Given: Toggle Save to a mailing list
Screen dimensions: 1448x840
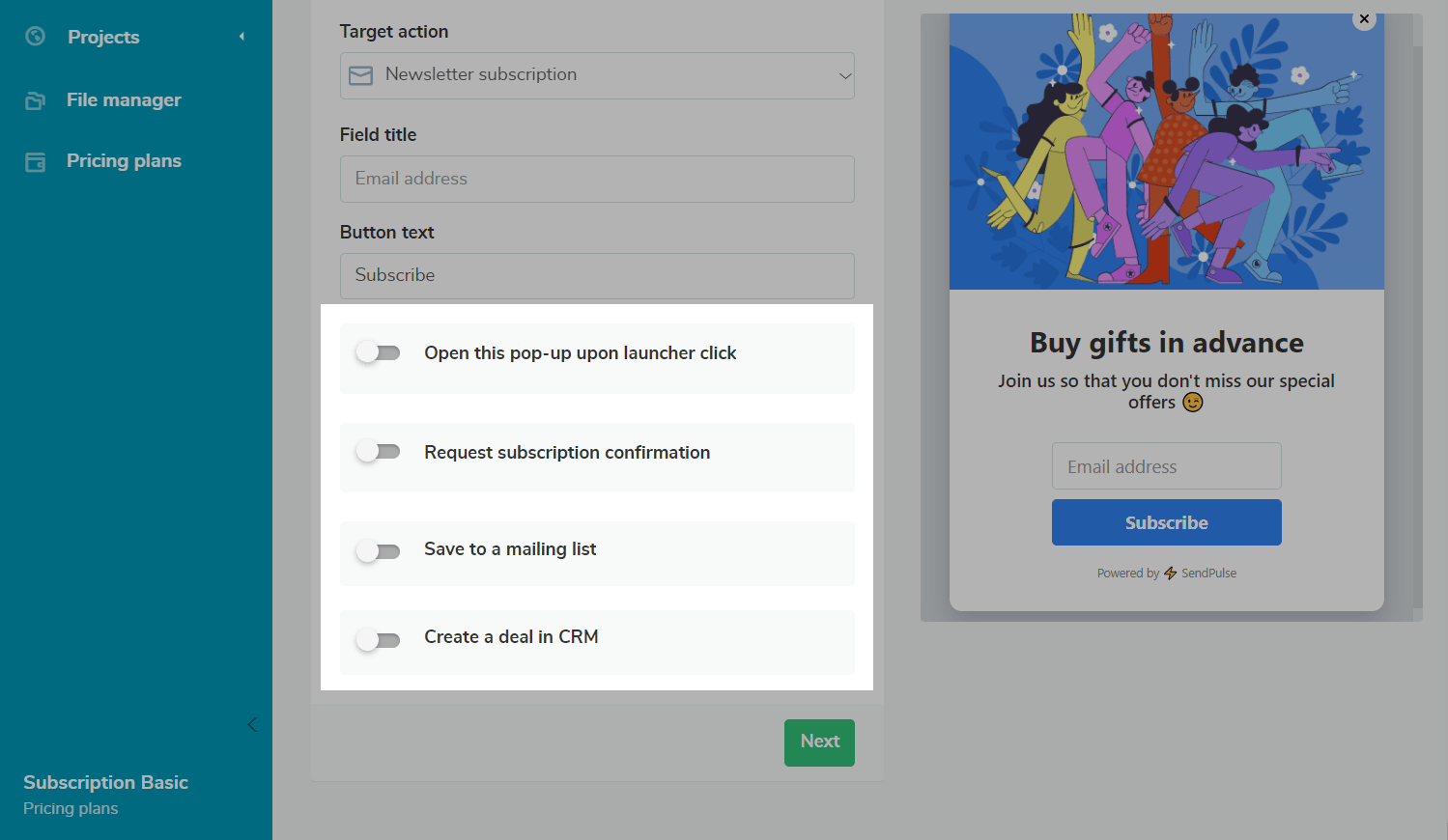Looking at the screenshot, I should (378, 551).
